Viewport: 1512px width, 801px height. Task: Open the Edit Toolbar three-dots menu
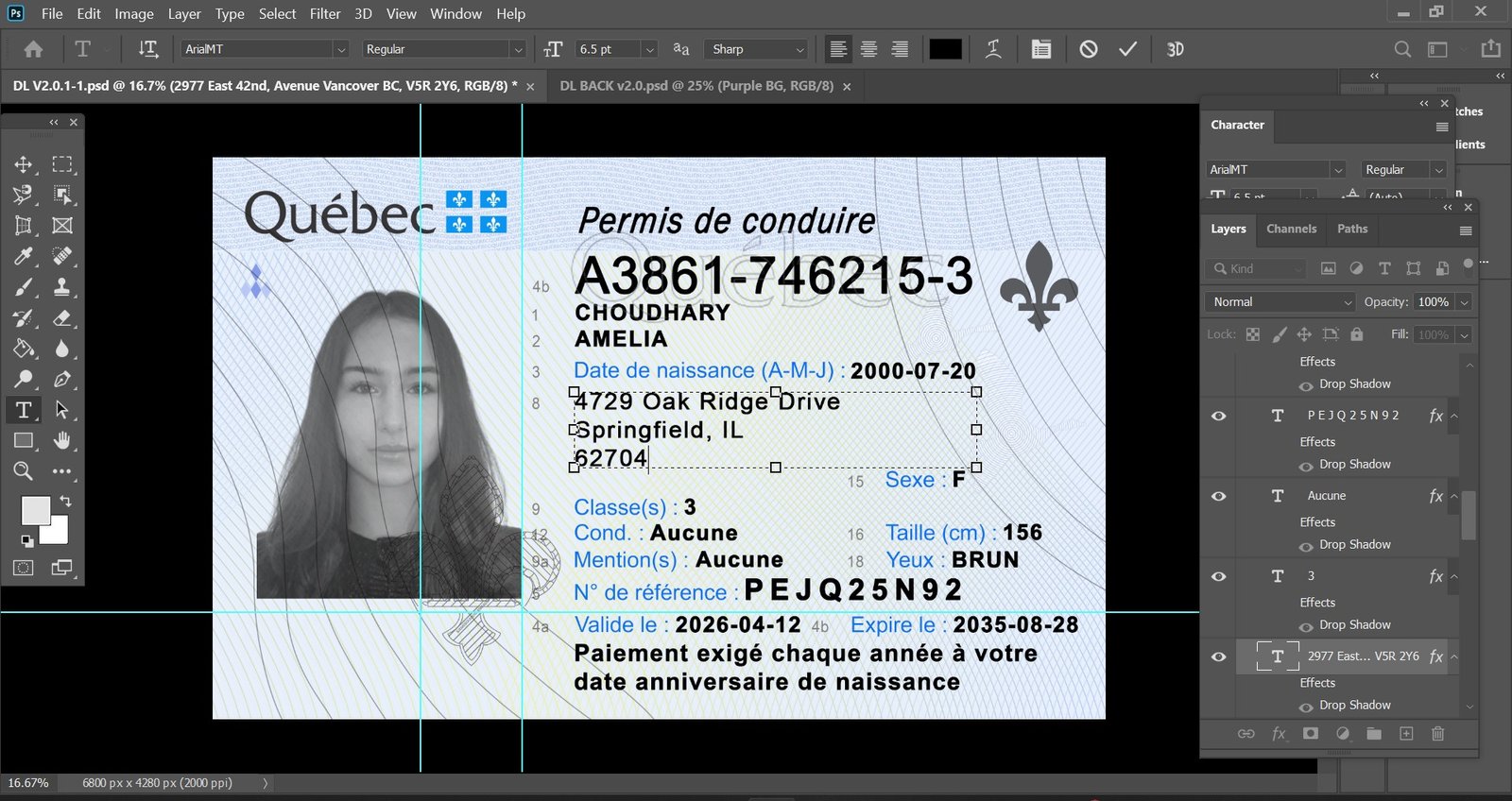(62, 471)
